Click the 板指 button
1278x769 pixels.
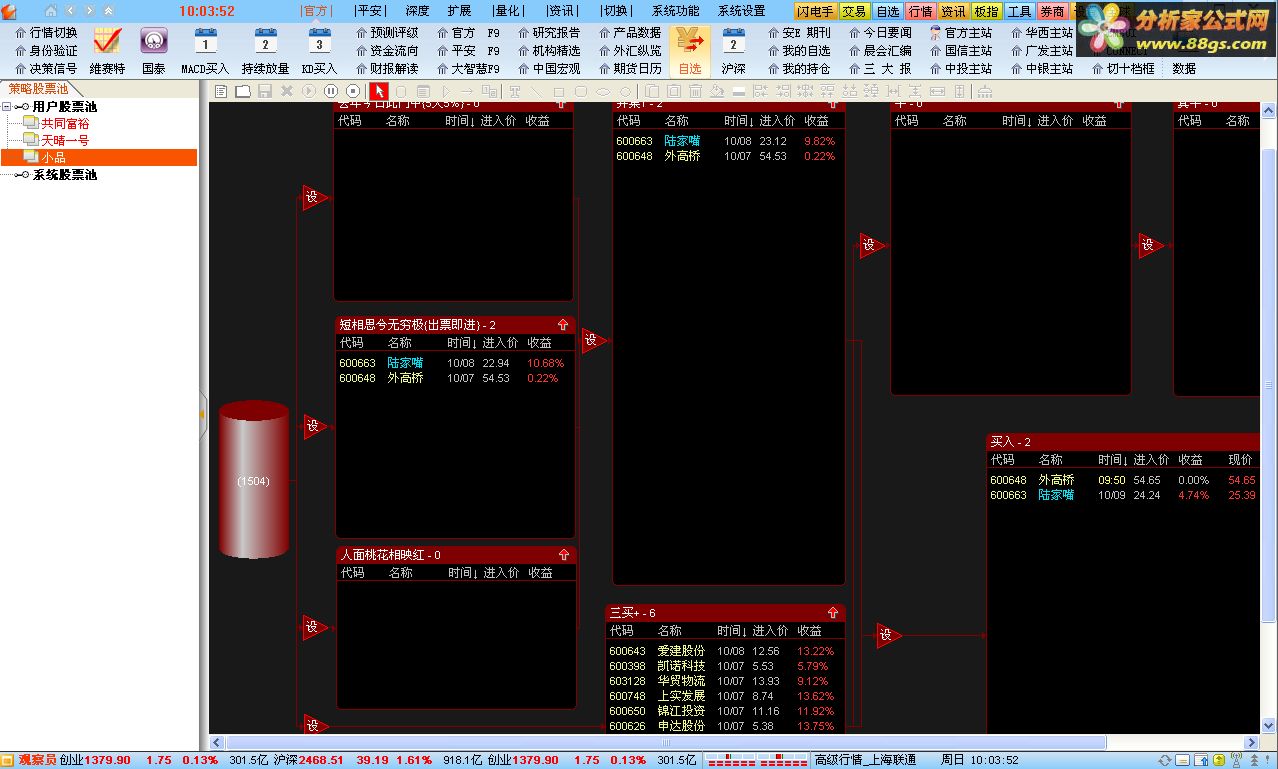pyautogui.click(x=986, y=12)
